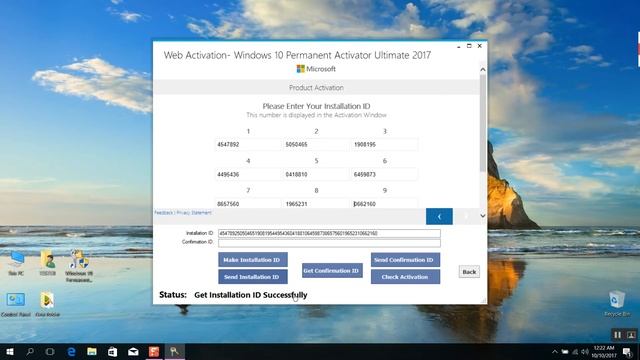This screenshot has width=640, height=360.
Task: Open the This PC desktop icon
Action: (16, 263)
